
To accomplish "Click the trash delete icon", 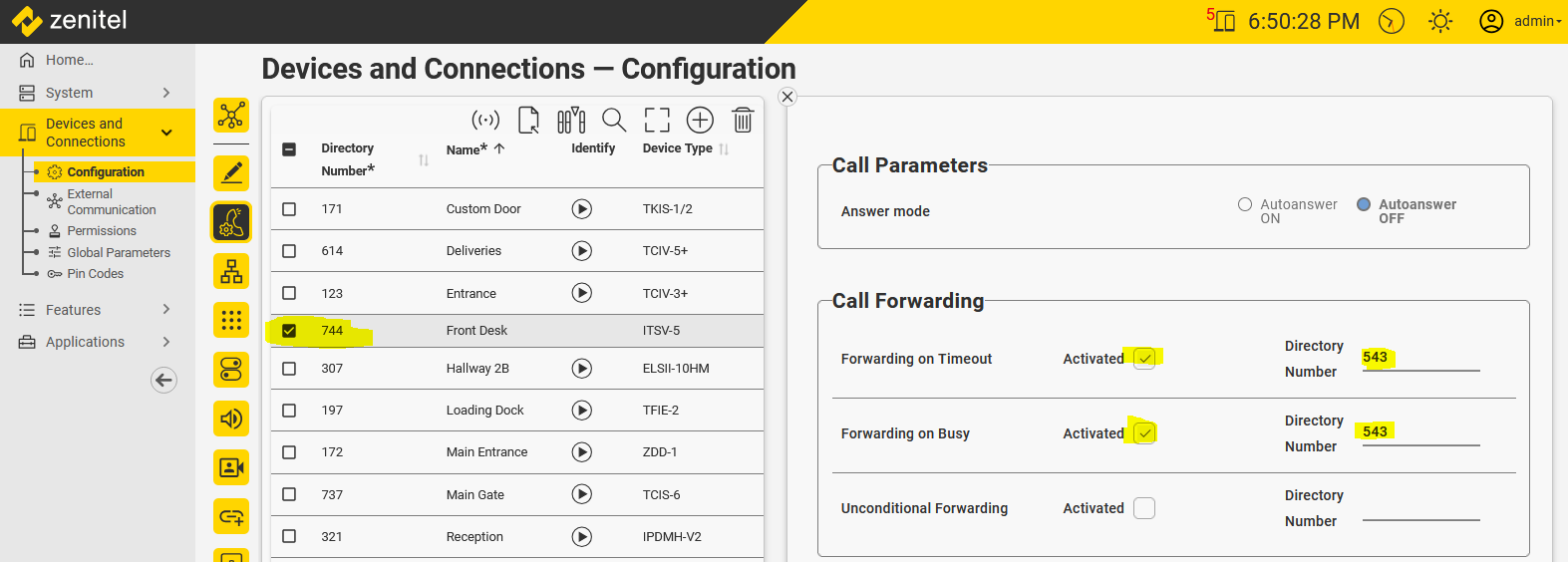I will (x=743, y=121).
